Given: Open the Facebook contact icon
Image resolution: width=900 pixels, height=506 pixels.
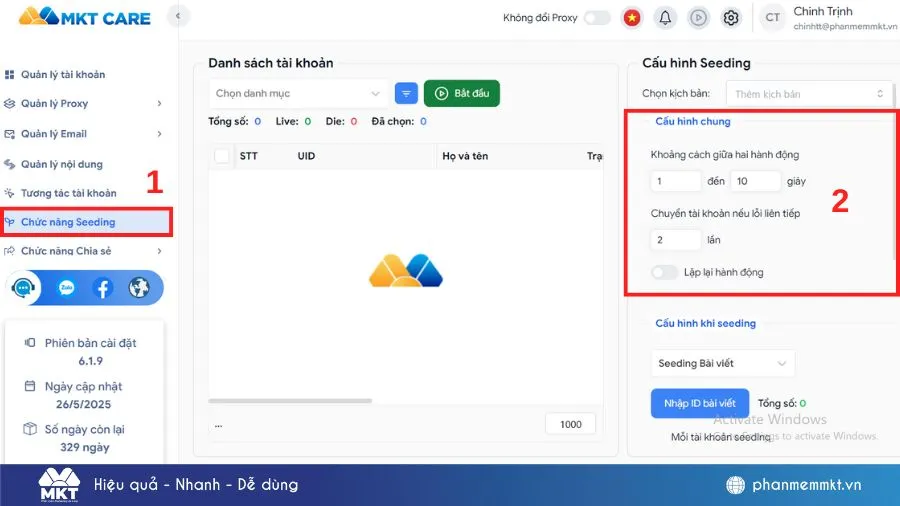Looking at the screenshot, I should coord(103,287).
